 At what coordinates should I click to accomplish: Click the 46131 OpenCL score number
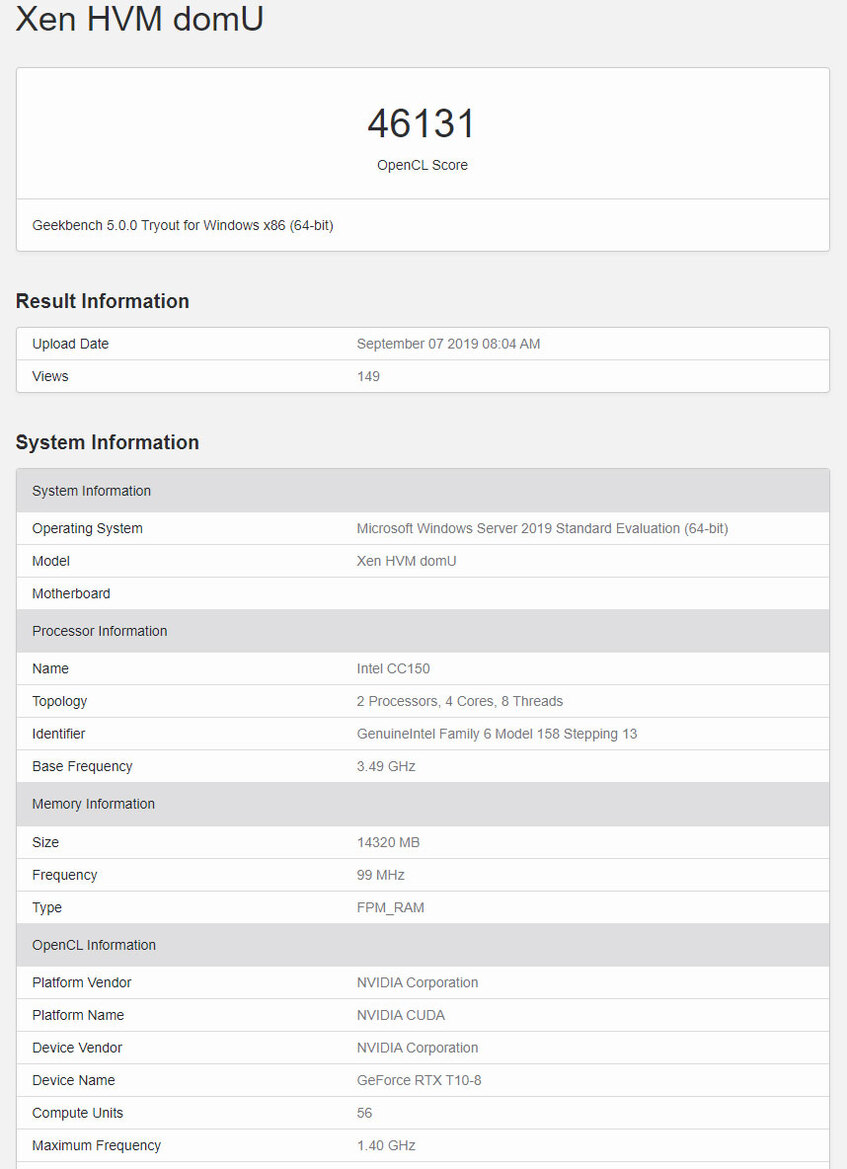pos(421,124)
